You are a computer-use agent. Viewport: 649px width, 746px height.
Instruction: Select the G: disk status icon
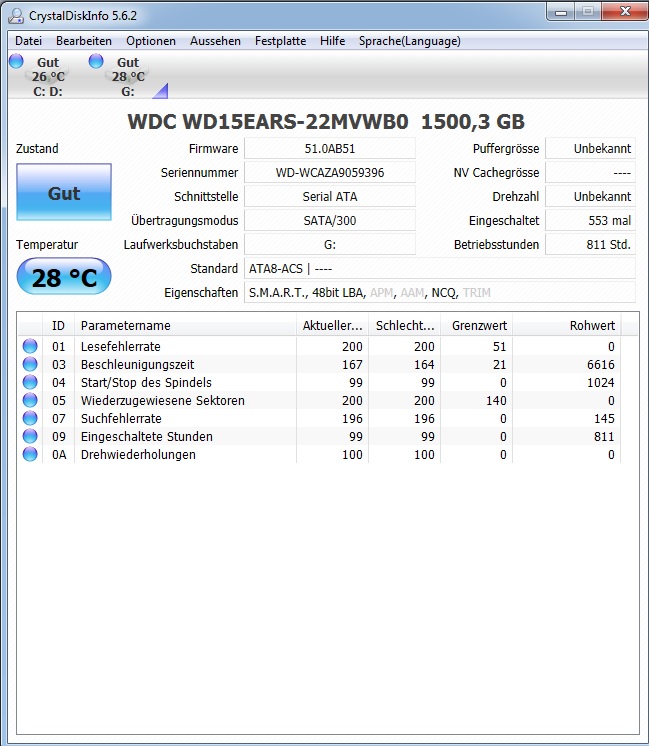(120, 76)
